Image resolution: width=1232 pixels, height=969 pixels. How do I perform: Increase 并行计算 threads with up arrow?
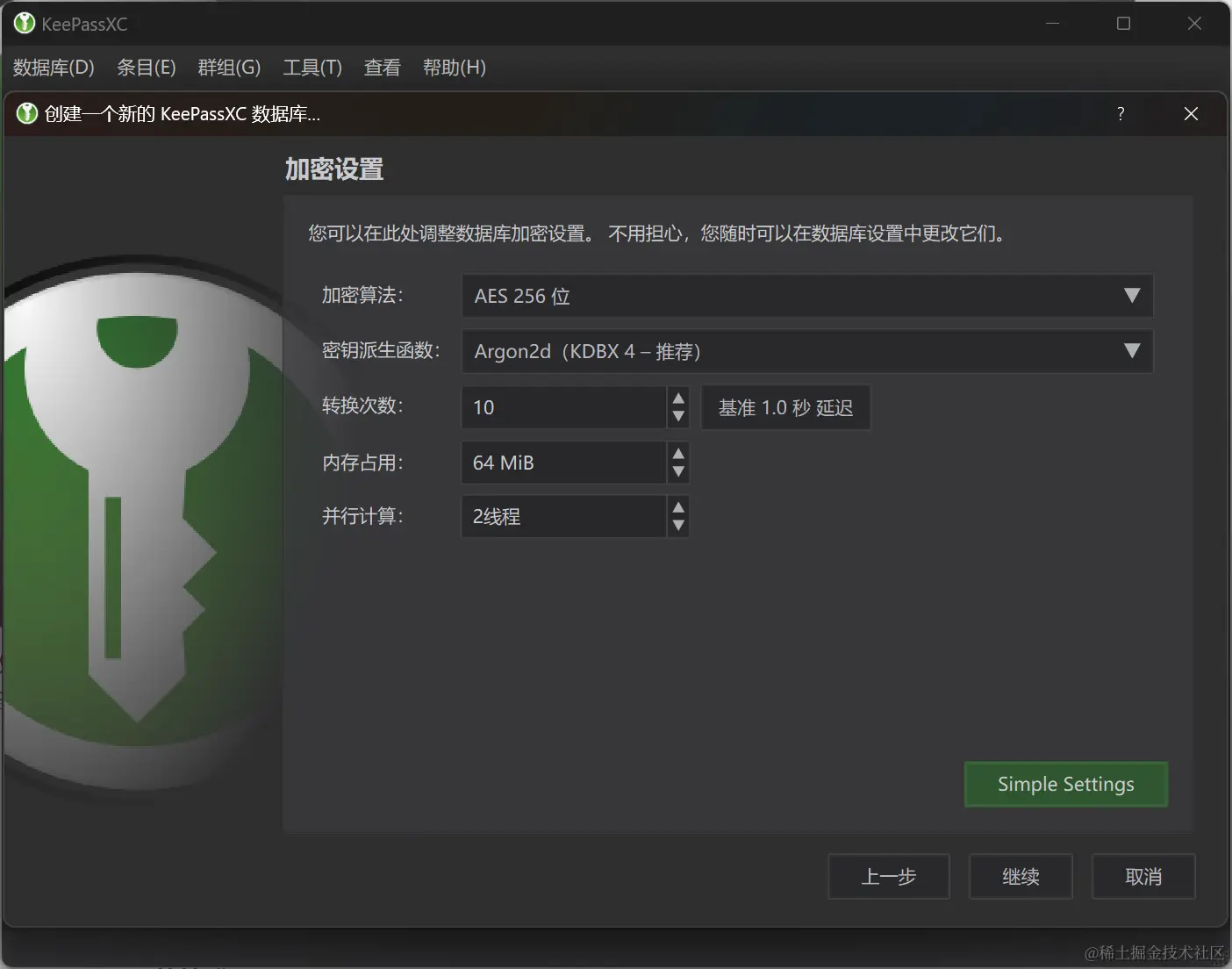click(x=678, y=507)
